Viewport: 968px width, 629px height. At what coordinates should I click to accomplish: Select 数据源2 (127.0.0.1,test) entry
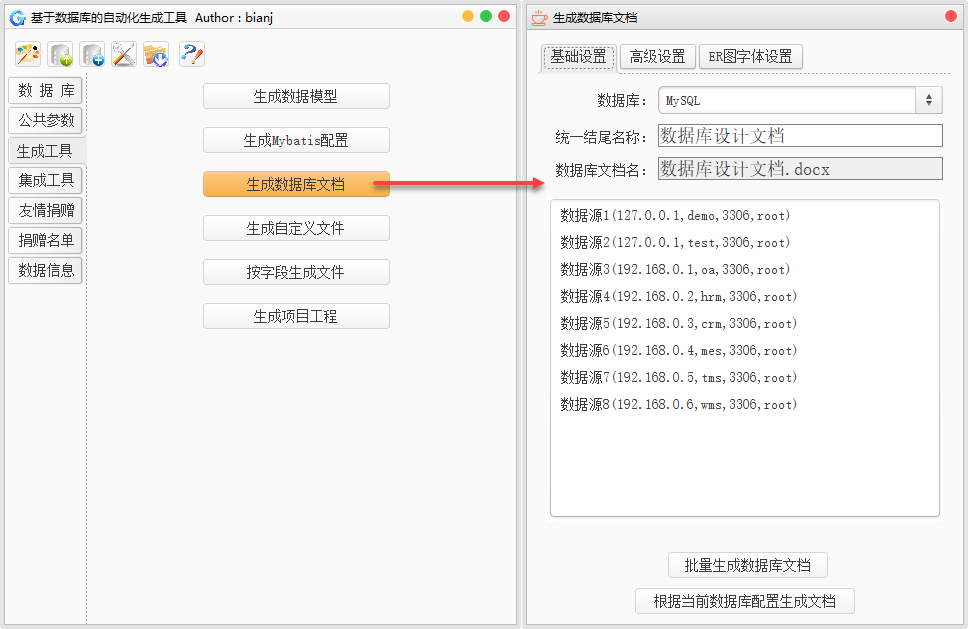click(x=675, y=243)
